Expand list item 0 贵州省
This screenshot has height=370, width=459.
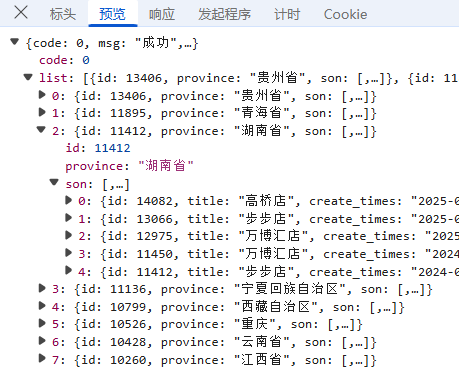pyautogui.click(x=42, y=95)
